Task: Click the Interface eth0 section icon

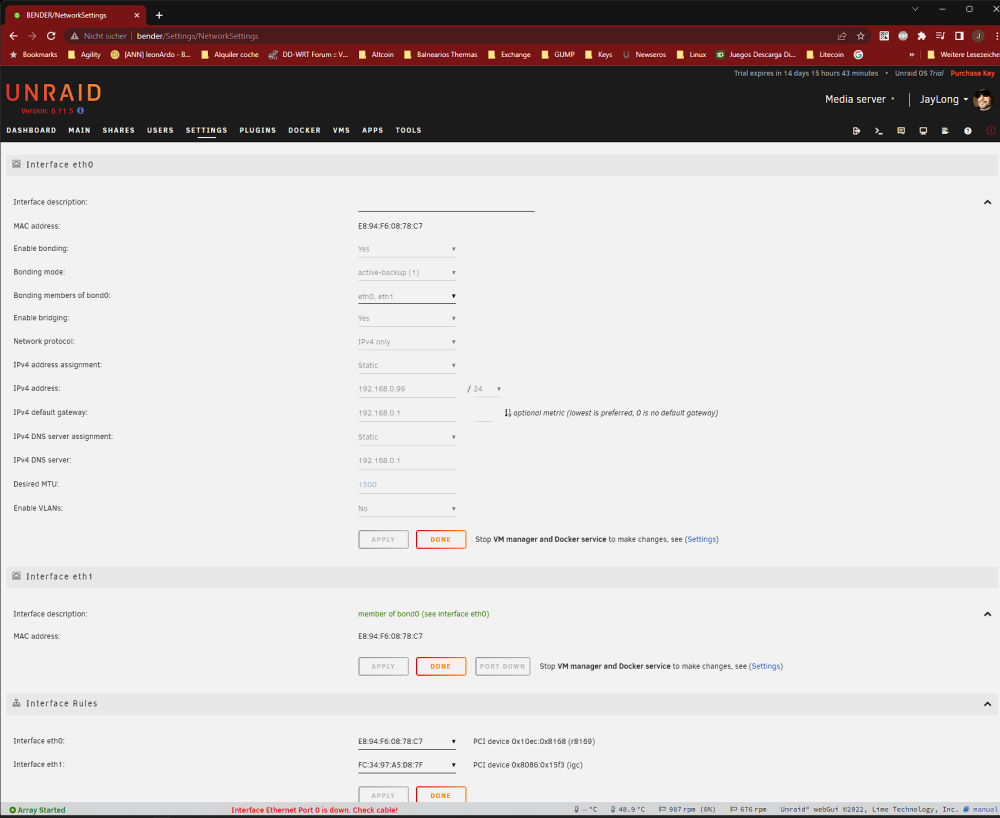Action: pyautogui.click(x=17, y=164)
